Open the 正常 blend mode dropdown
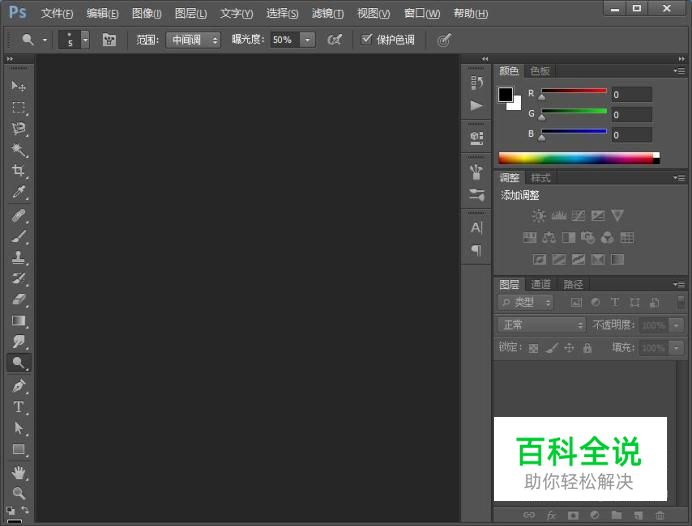The width and height of the screenshot is (692, 526). coord(542,325)
